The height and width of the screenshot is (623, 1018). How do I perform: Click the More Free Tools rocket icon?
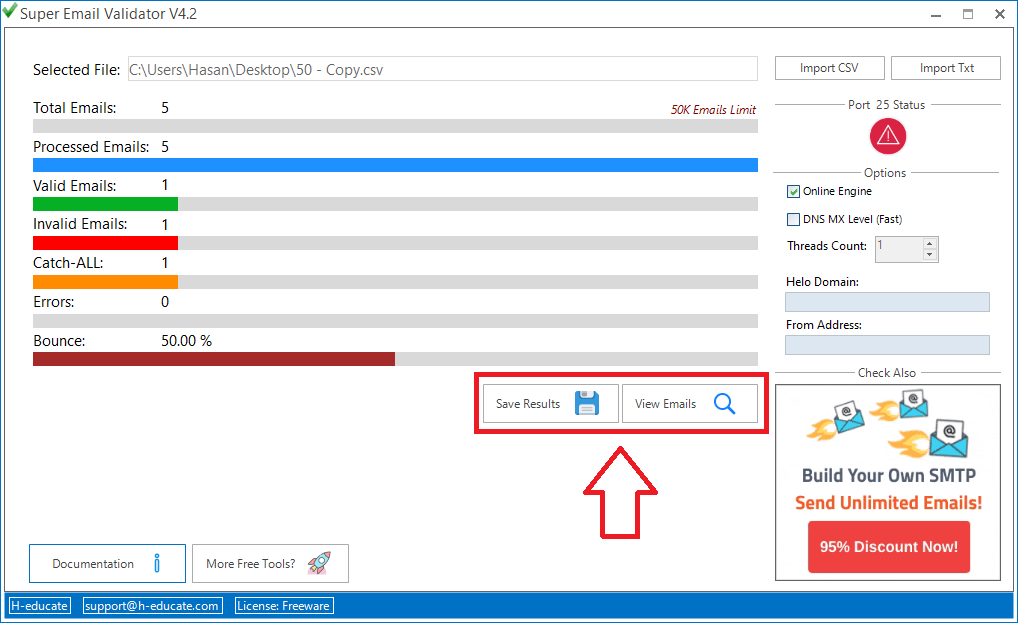pyautogui.click(x=319, y=563)
